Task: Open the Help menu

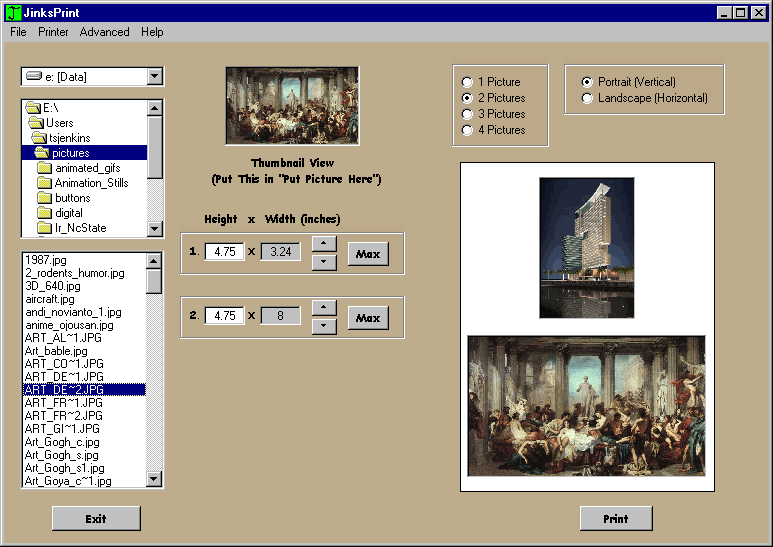Action: point(152,32)
